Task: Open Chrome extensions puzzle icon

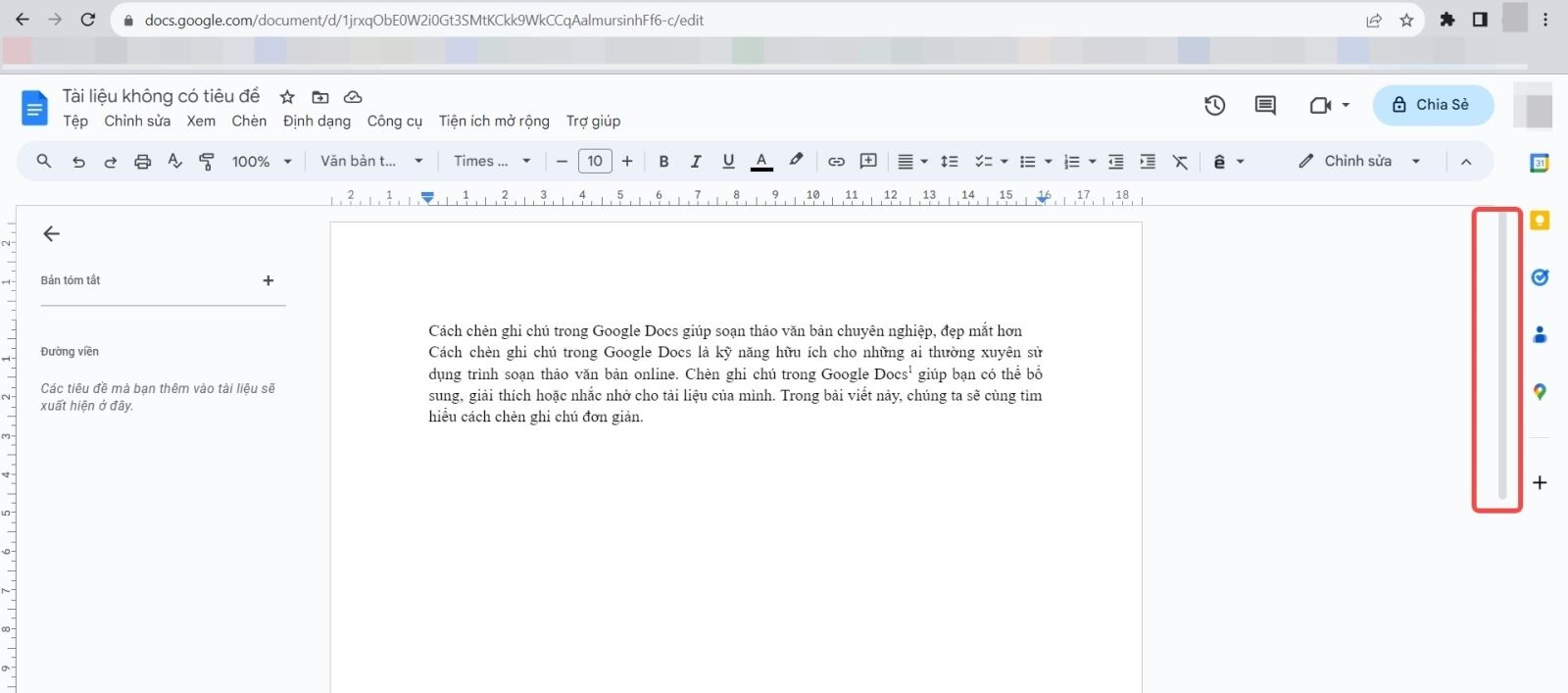Action: (1447, 20)
